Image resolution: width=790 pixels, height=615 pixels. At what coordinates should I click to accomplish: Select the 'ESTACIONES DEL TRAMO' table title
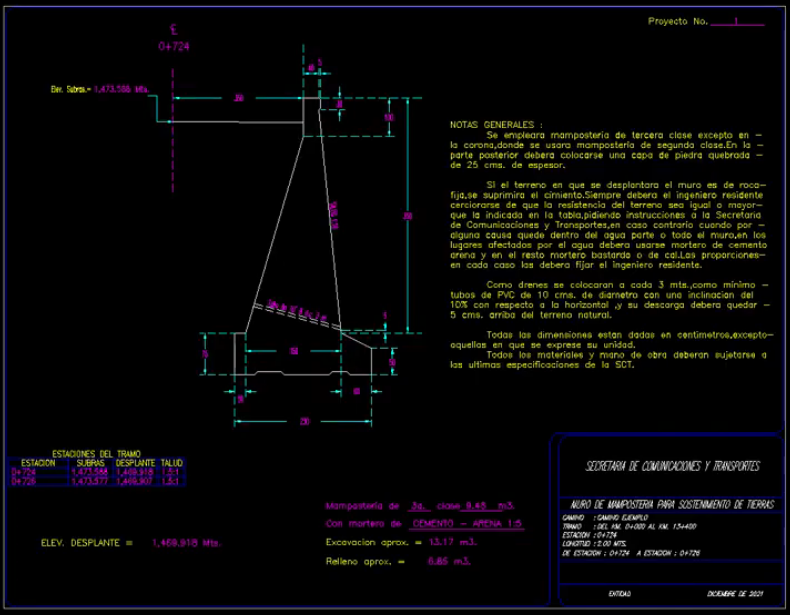click(96, 454)
